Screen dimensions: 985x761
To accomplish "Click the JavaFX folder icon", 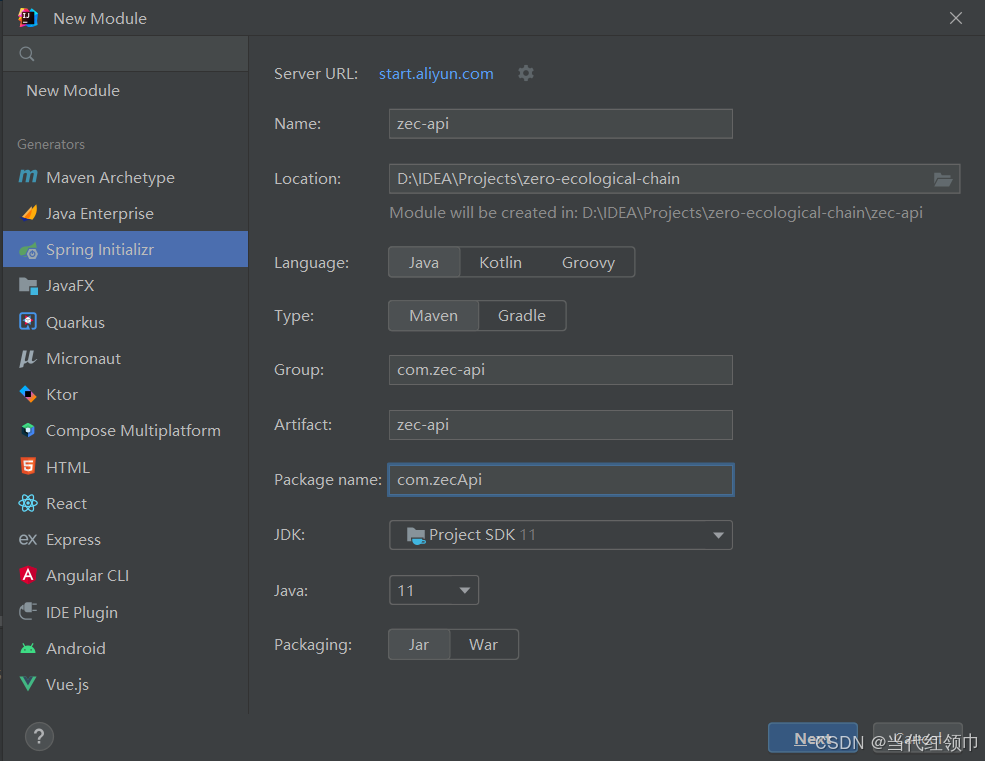I will coord(28,286).
